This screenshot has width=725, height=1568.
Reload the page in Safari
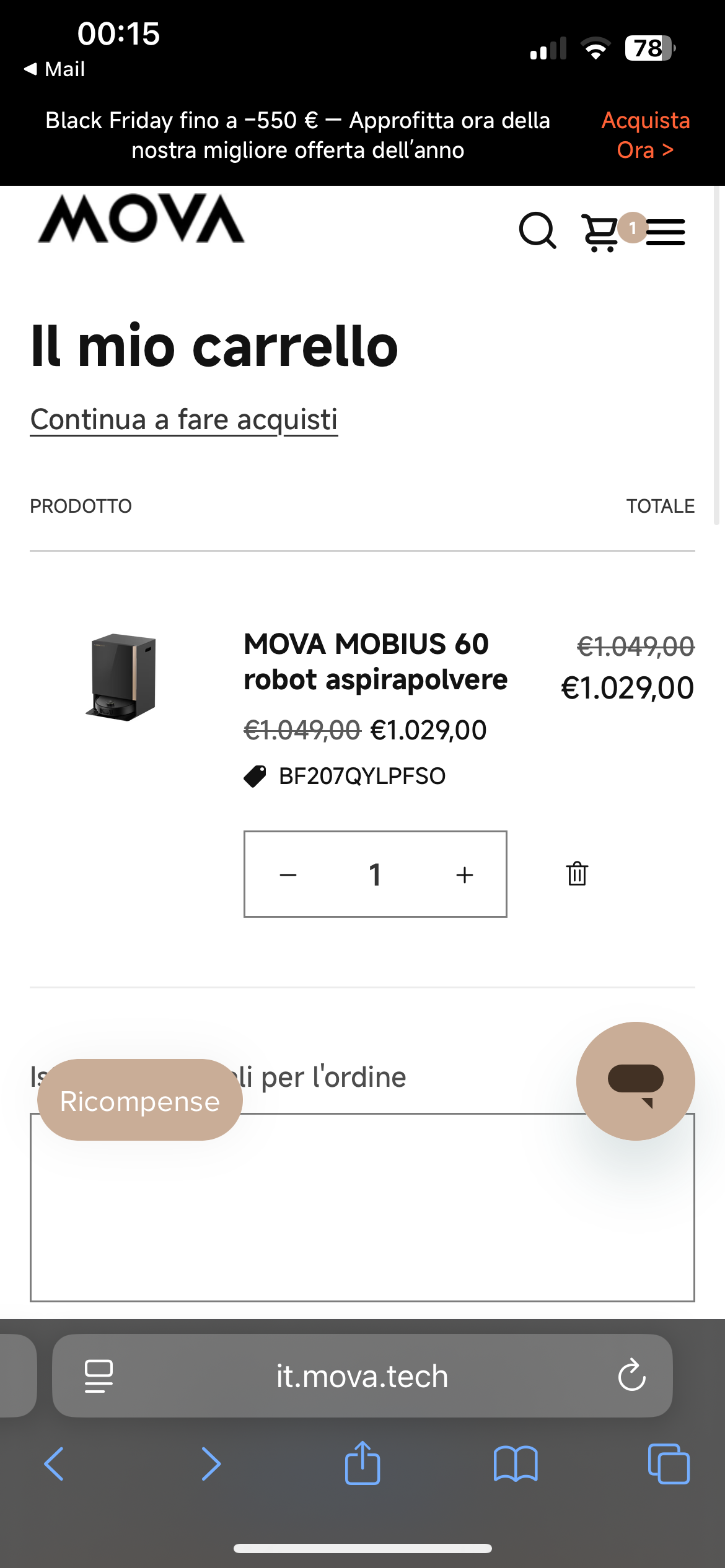coord(631,1375)
